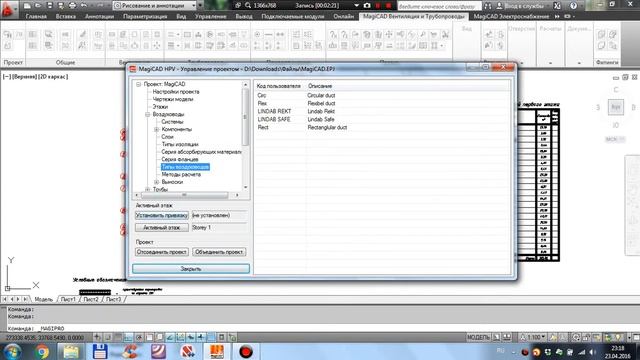The width and height of the screenshot is (640, 360).
Task: Click the Установить привязку button
Action: [x=162, y=215]
